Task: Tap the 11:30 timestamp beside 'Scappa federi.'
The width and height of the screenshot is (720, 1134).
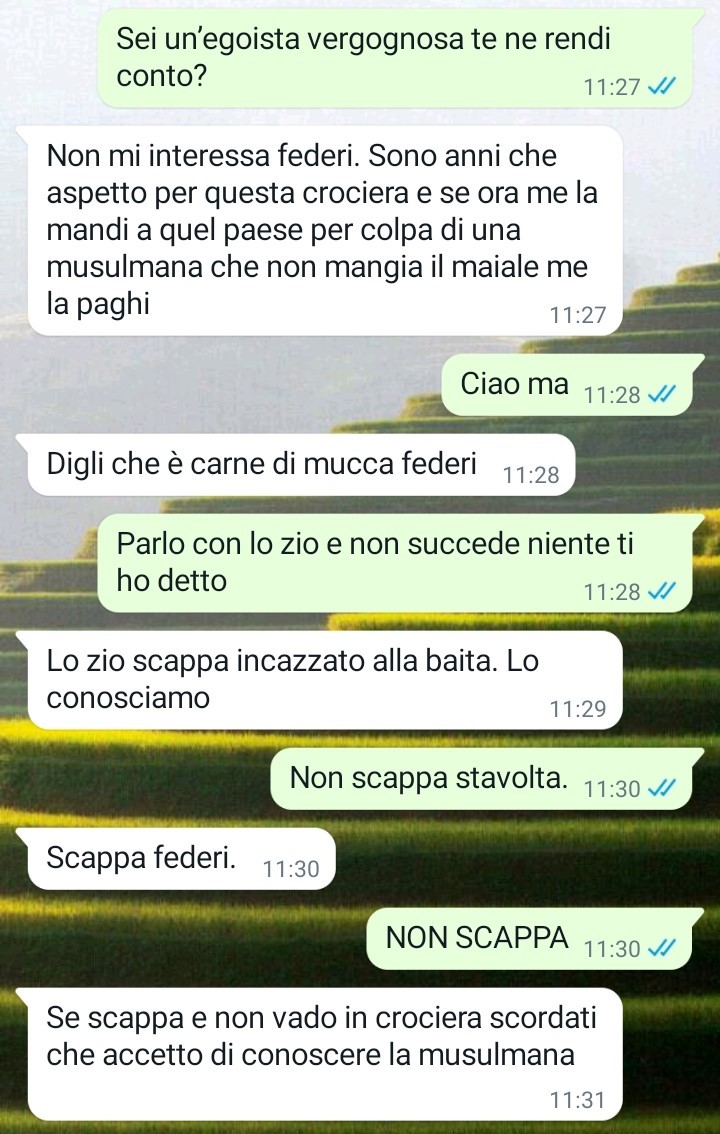Action: 291,869
